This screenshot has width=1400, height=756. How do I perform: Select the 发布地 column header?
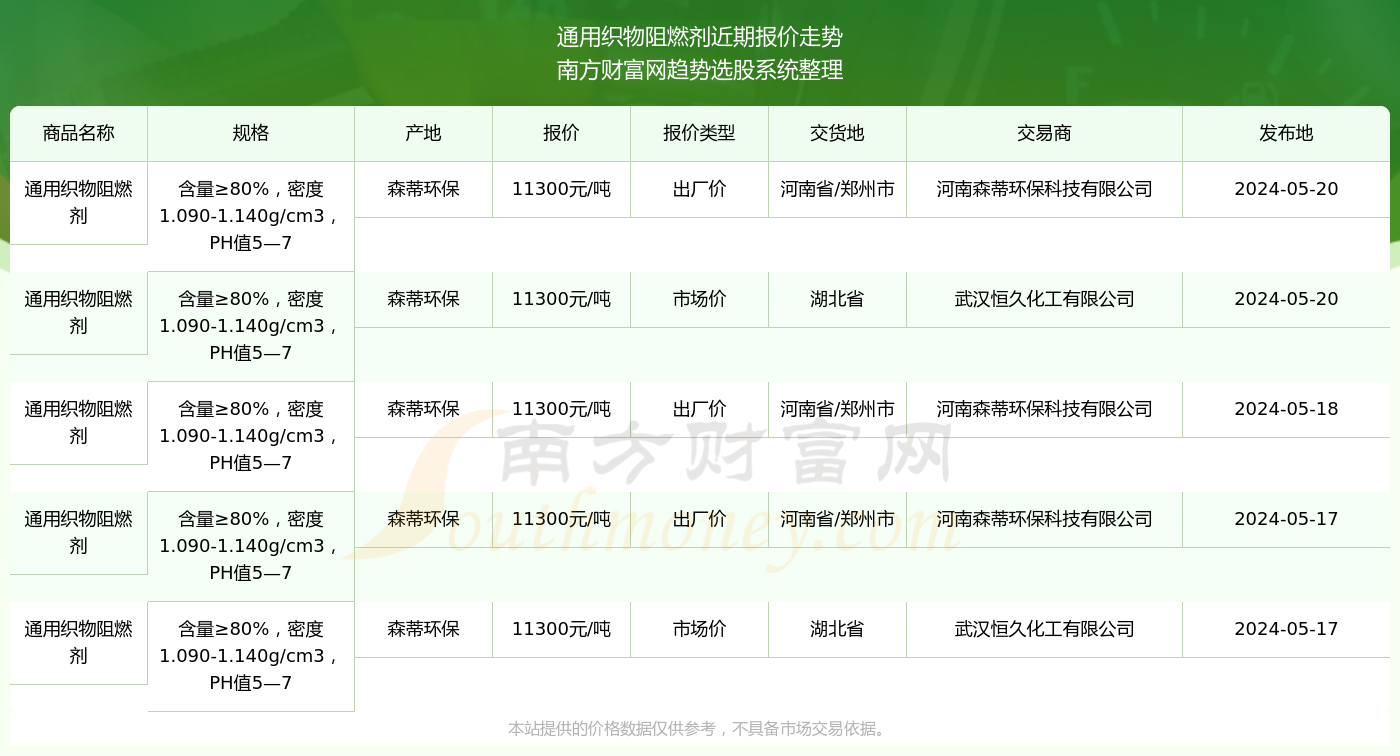click(1286, 134)
